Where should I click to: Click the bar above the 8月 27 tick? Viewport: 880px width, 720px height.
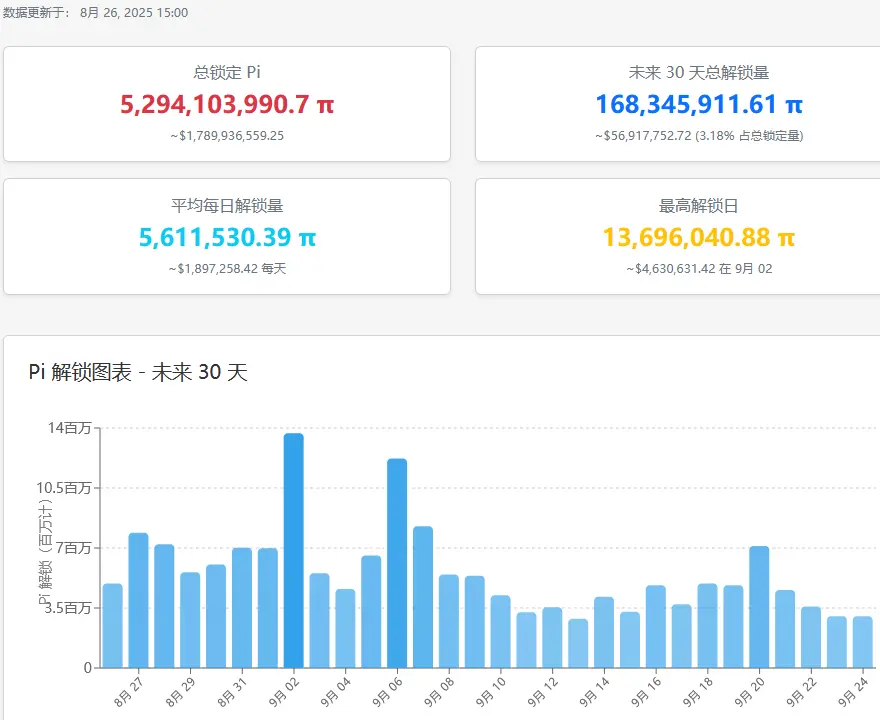pyautogui.click(x=139, y=600)
